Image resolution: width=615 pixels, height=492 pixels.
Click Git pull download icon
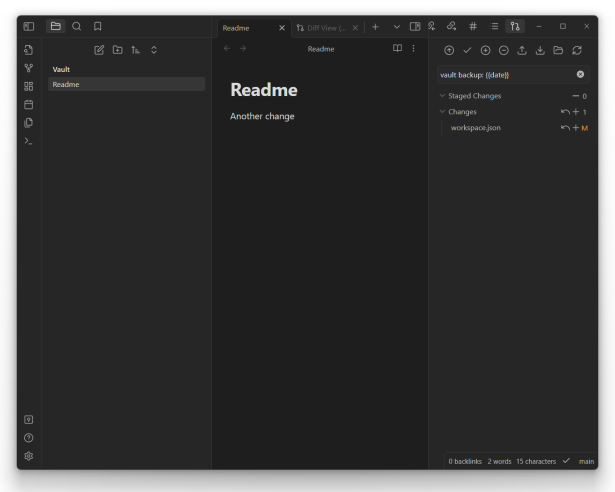pyautogui.click(x=540, y=50)
